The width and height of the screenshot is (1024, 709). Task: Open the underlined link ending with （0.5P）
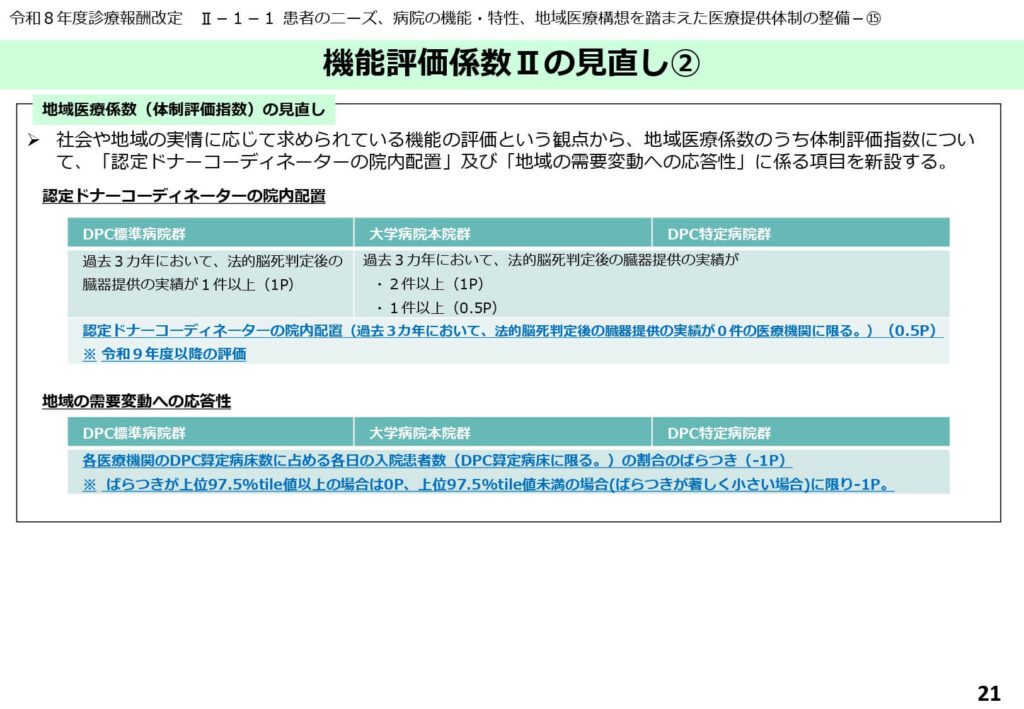coord(511,330)
